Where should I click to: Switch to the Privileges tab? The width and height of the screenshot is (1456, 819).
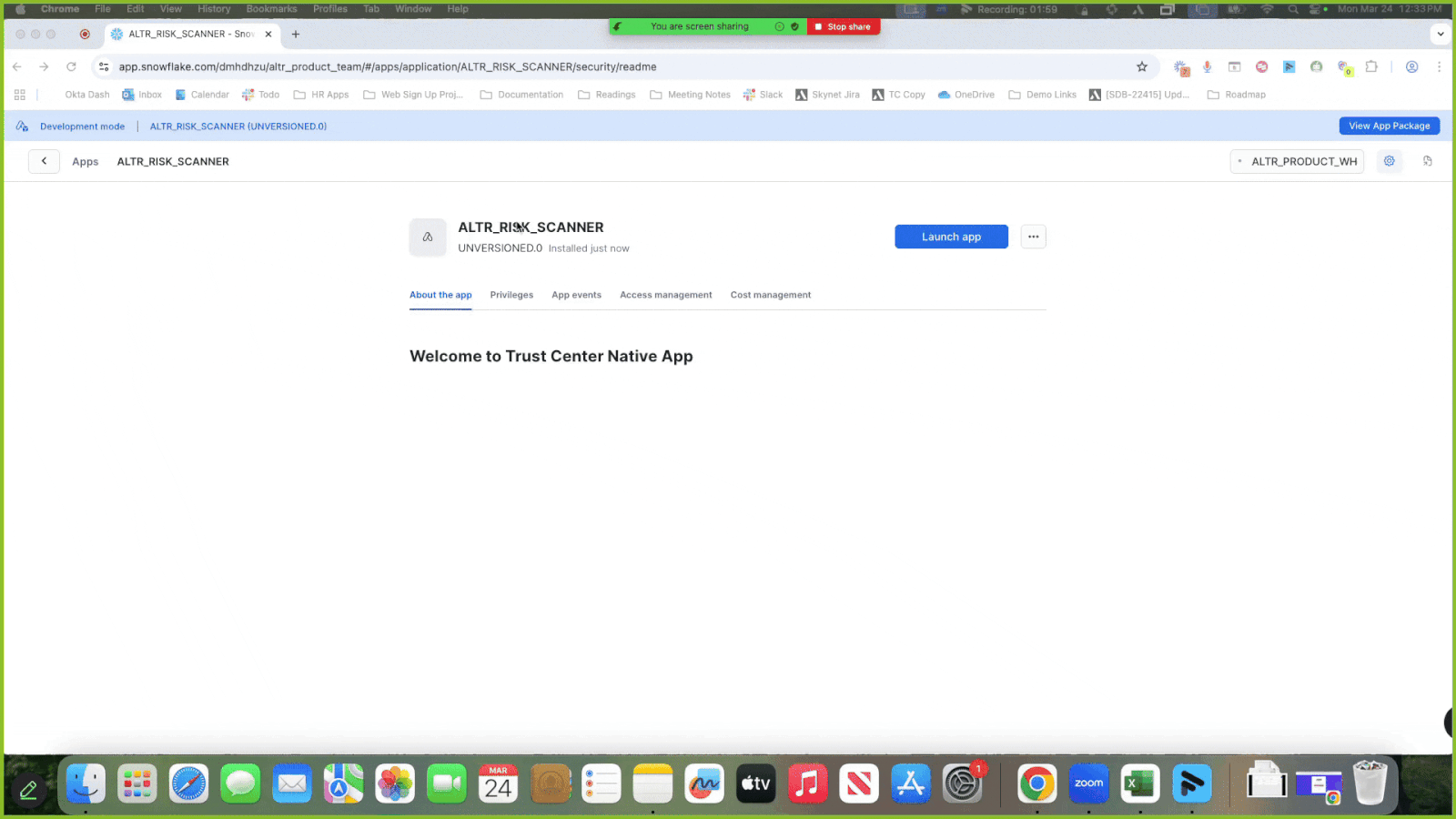511,295
